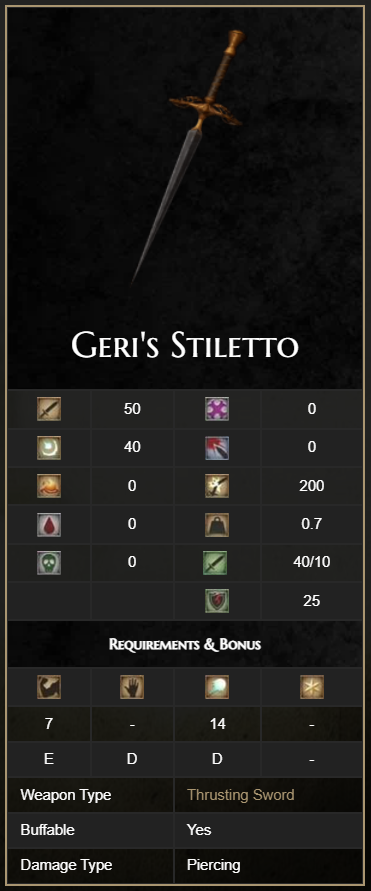Open the Thrusting Sword link
This screenshot has width=371, height=891.
(x=241, y=794)
